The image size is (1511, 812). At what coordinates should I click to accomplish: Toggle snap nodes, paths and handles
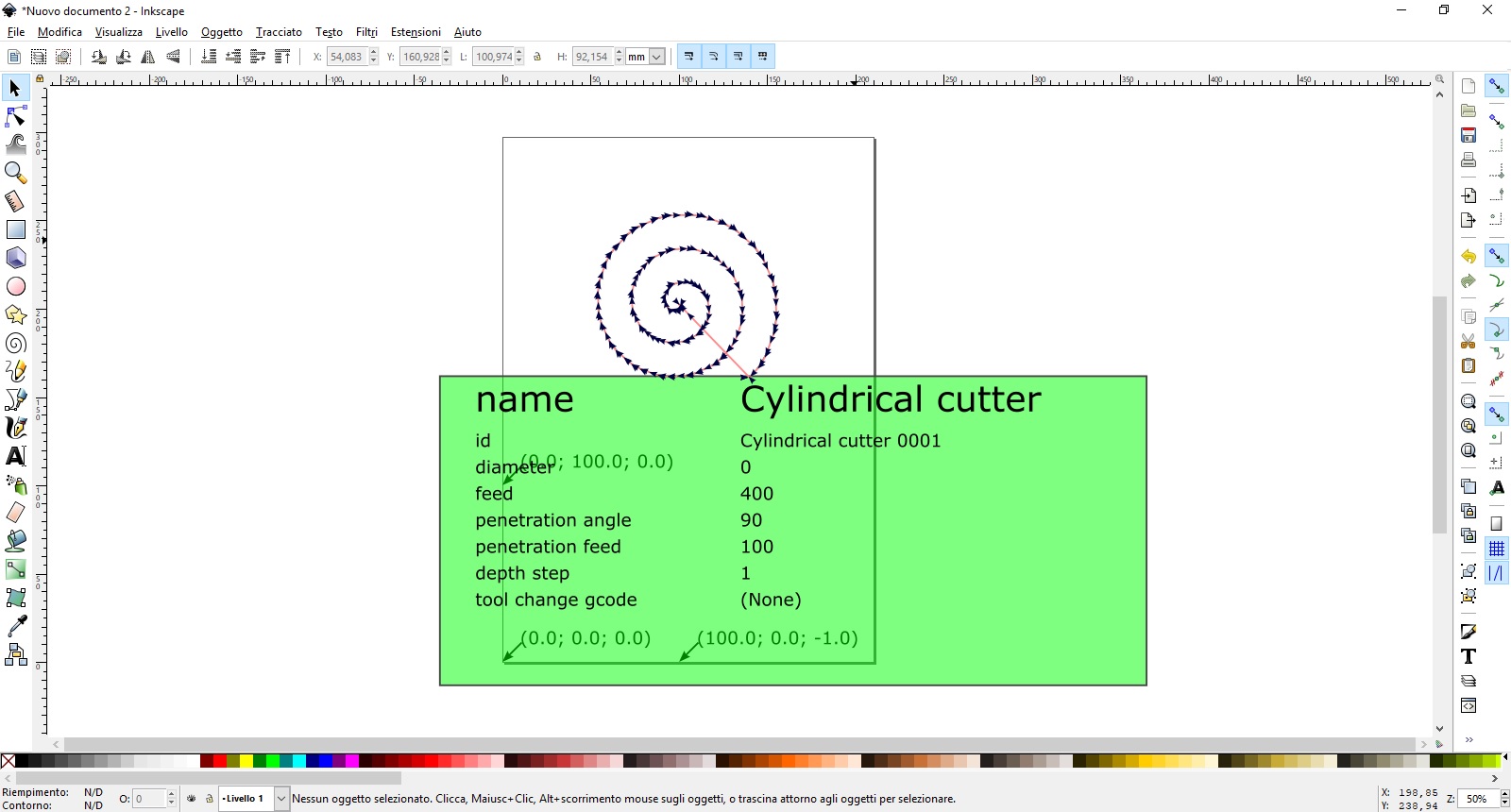pyautogui.click(x=1497, y=256)
